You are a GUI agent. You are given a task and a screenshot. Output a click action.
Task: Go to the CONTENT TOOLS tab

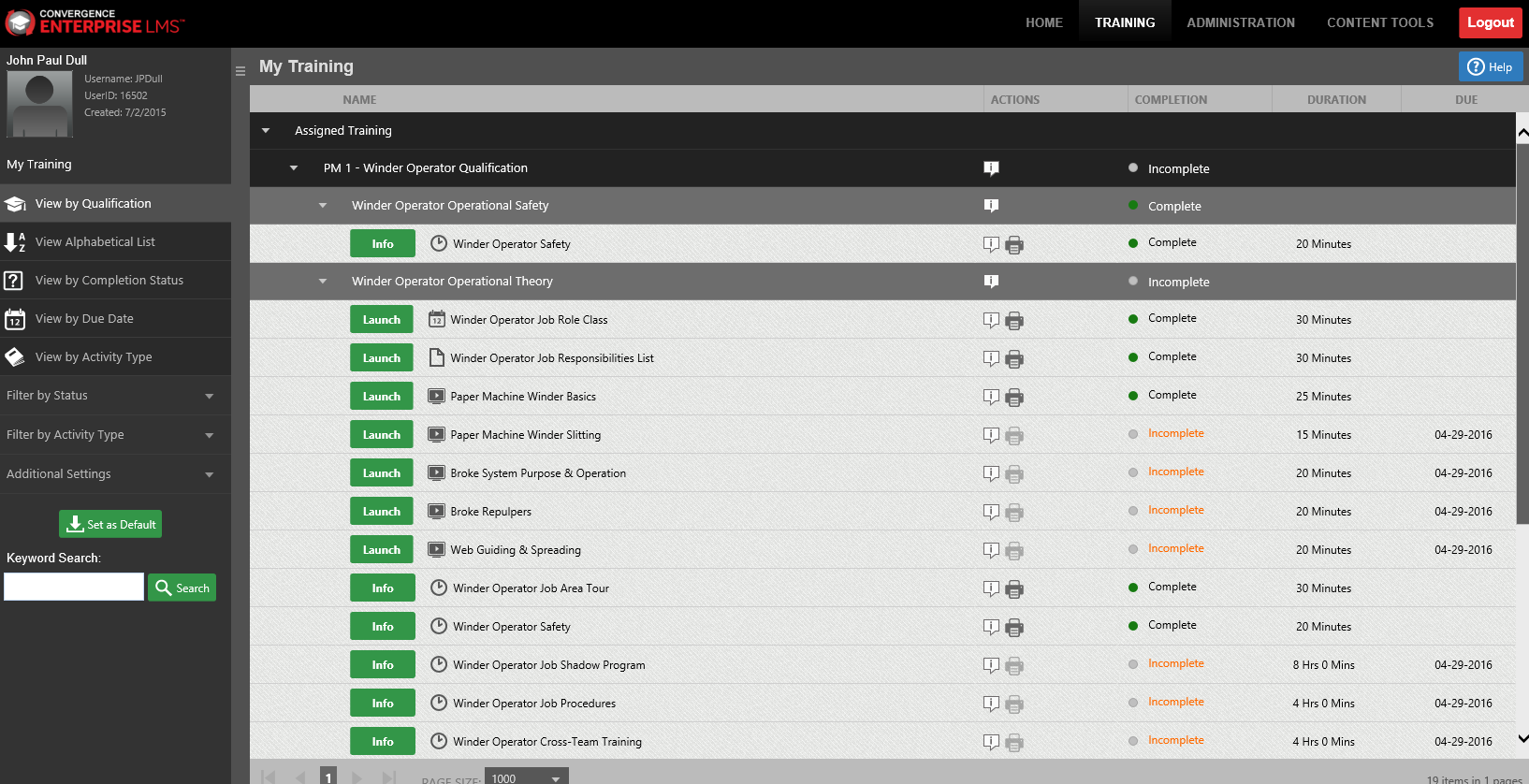[1380, 22]
